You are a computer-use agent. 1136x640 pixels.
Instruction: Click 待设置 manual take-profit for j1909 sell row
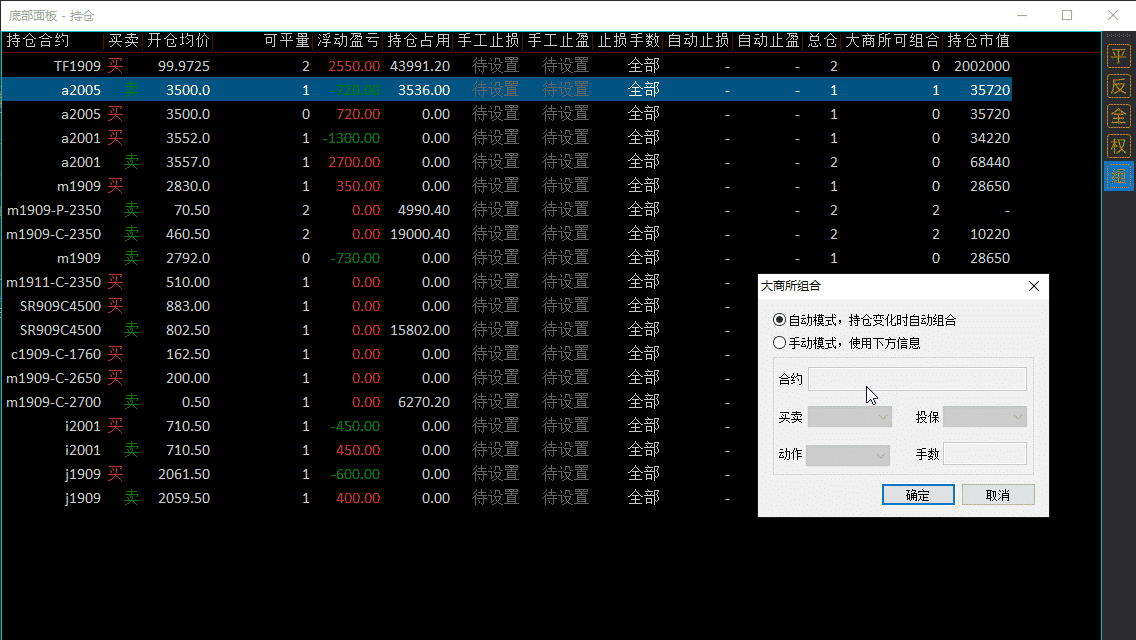(565, 498)
